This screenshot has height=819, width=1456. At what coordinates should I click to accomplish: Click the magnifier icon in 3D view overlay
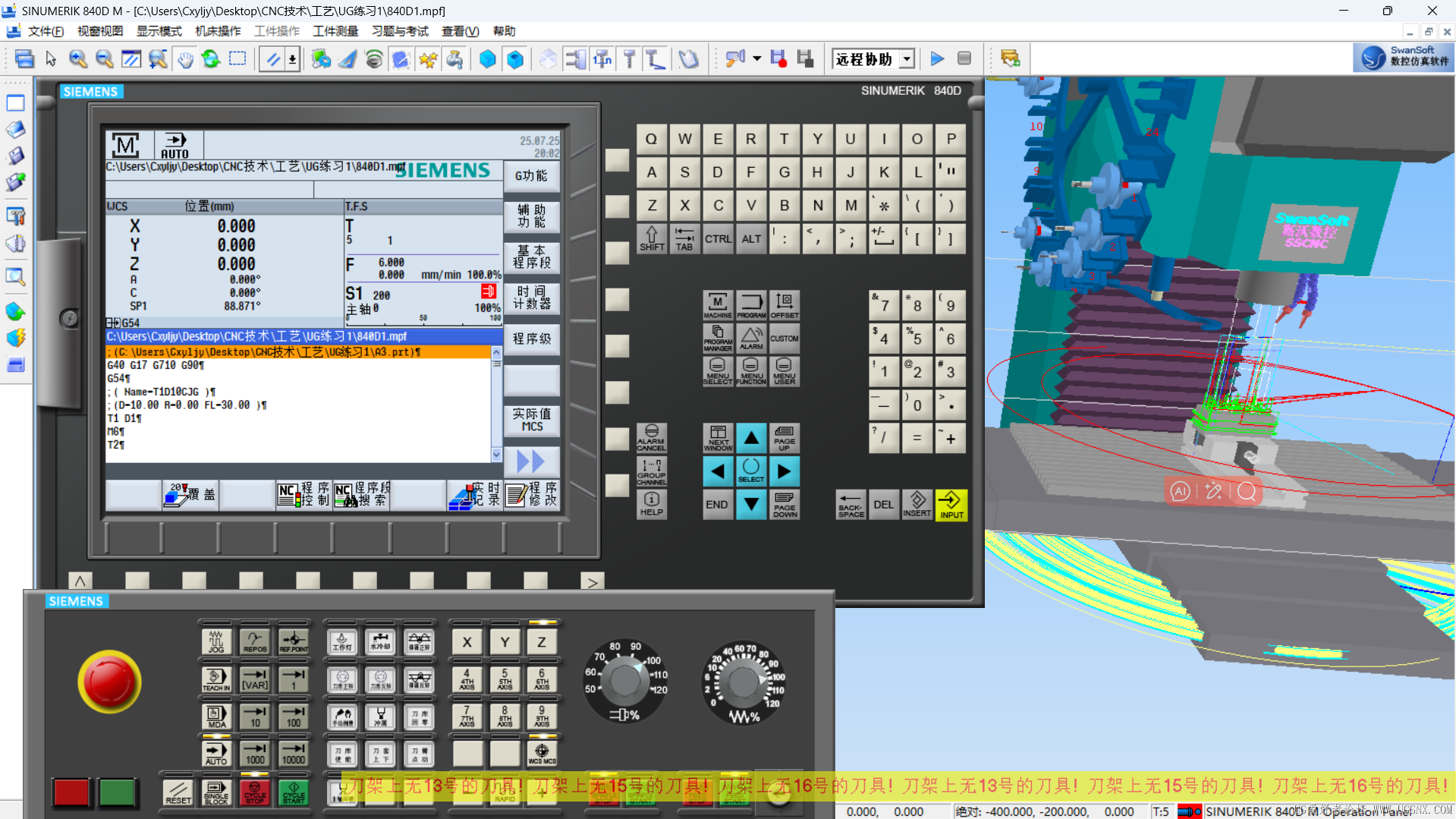pyautogui.click(x=1247, y=492)
